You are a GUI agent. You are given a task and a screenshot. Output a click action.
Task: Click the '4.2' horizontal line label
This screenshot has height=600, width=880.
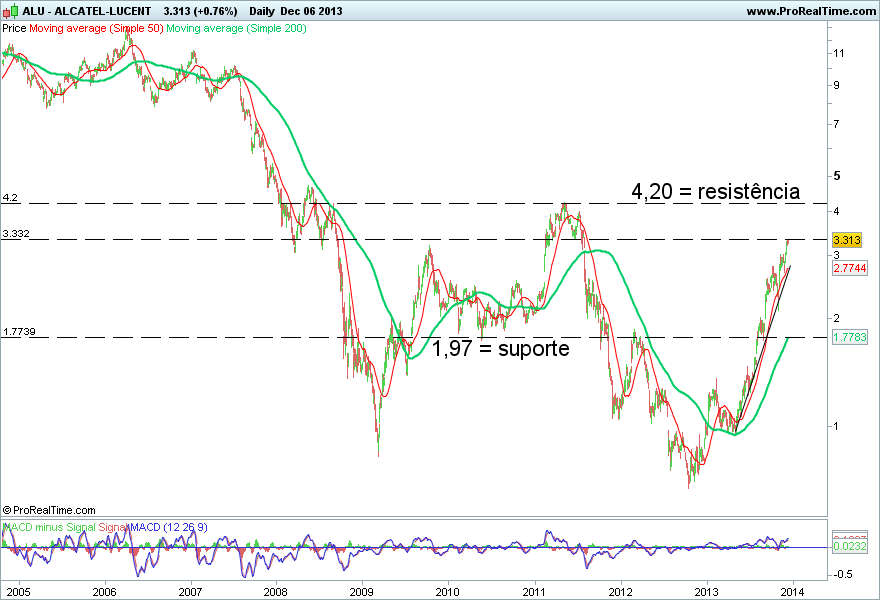pos(10,198)
